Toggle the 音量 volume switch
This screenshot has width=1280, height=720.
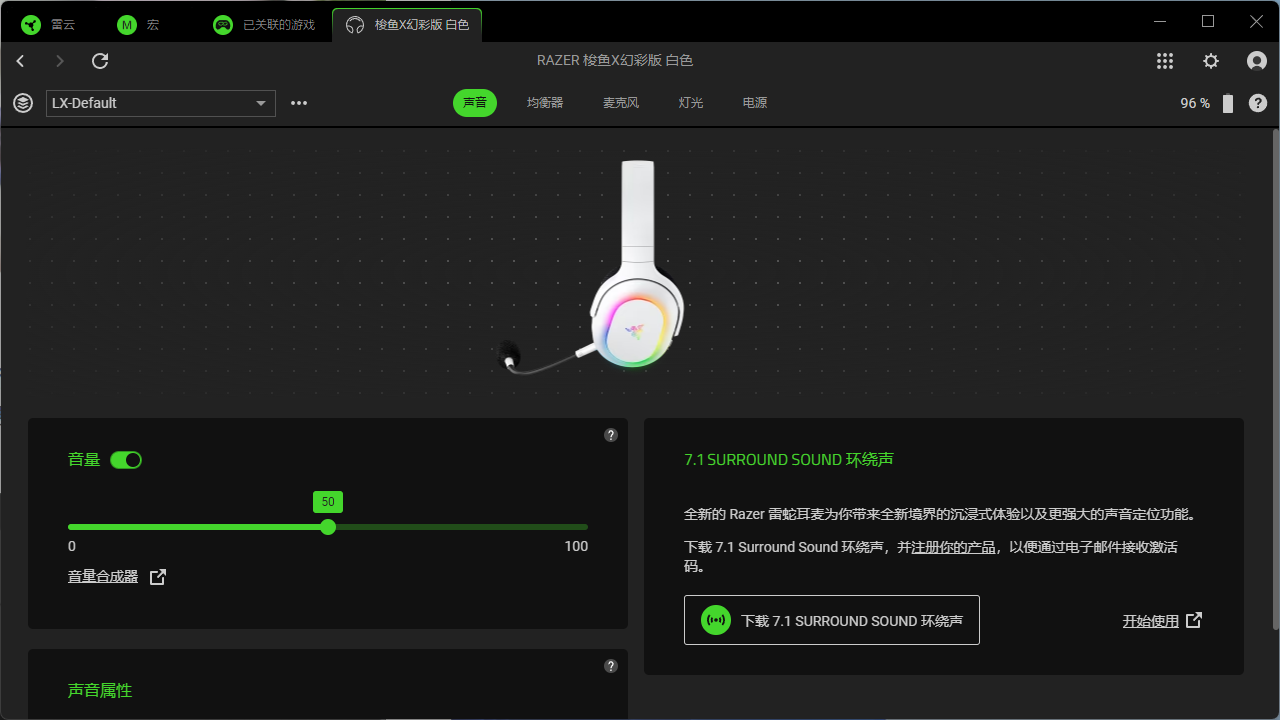click(126, 460)
